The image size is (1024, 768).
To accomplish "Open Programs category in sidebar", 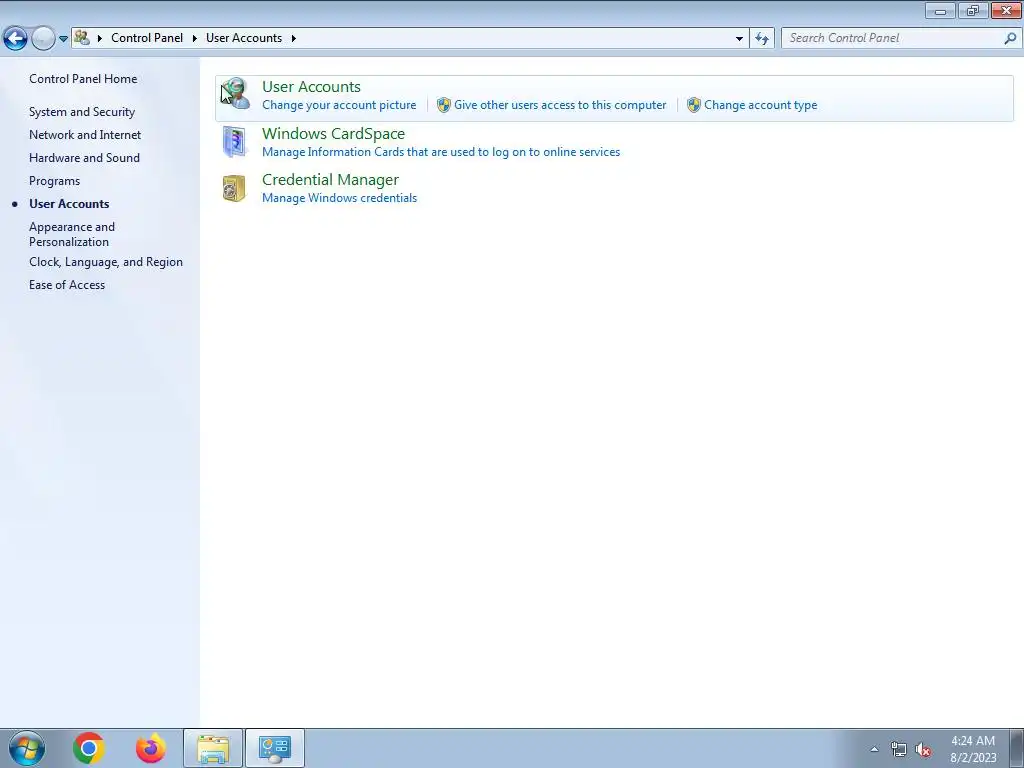I will 54,181.
